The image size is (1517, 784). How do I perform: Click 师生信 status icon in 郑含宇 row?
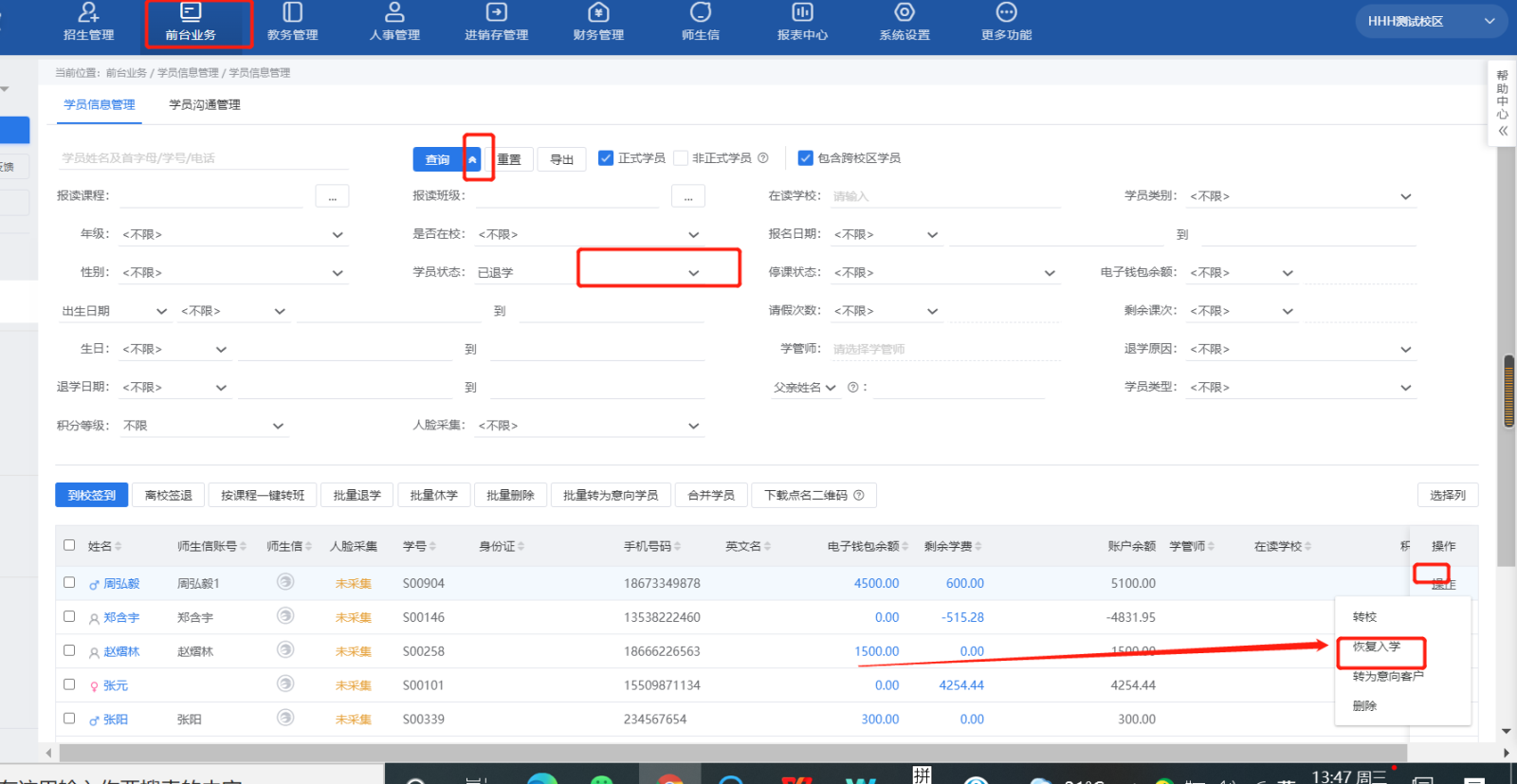[284, 616]
